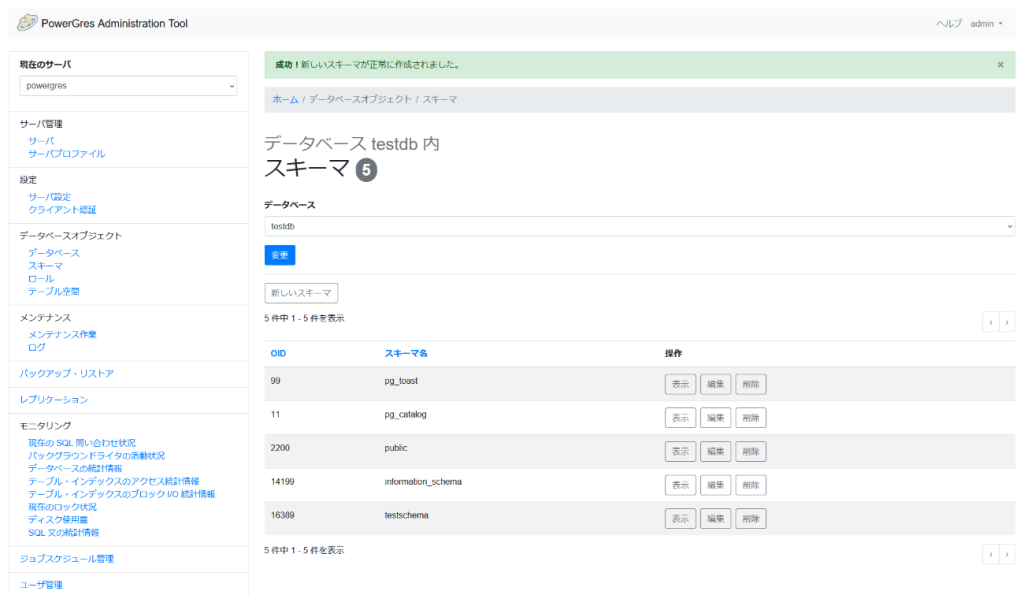The width and height of the screenshot is (1024, 595).
Task: Click 表示 for information_schema row
Action: (680, 485)
